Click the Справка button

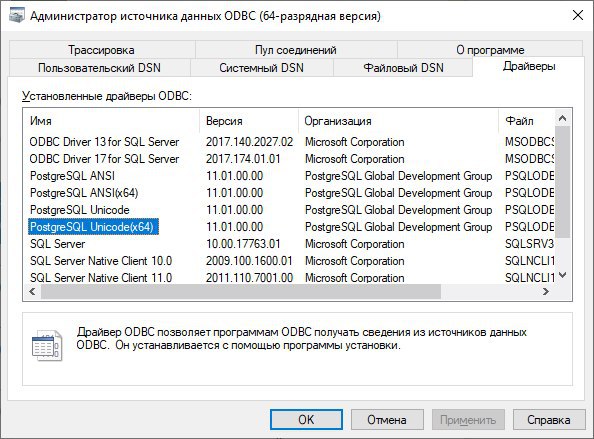pyautogui.click(x=549, y=420)
